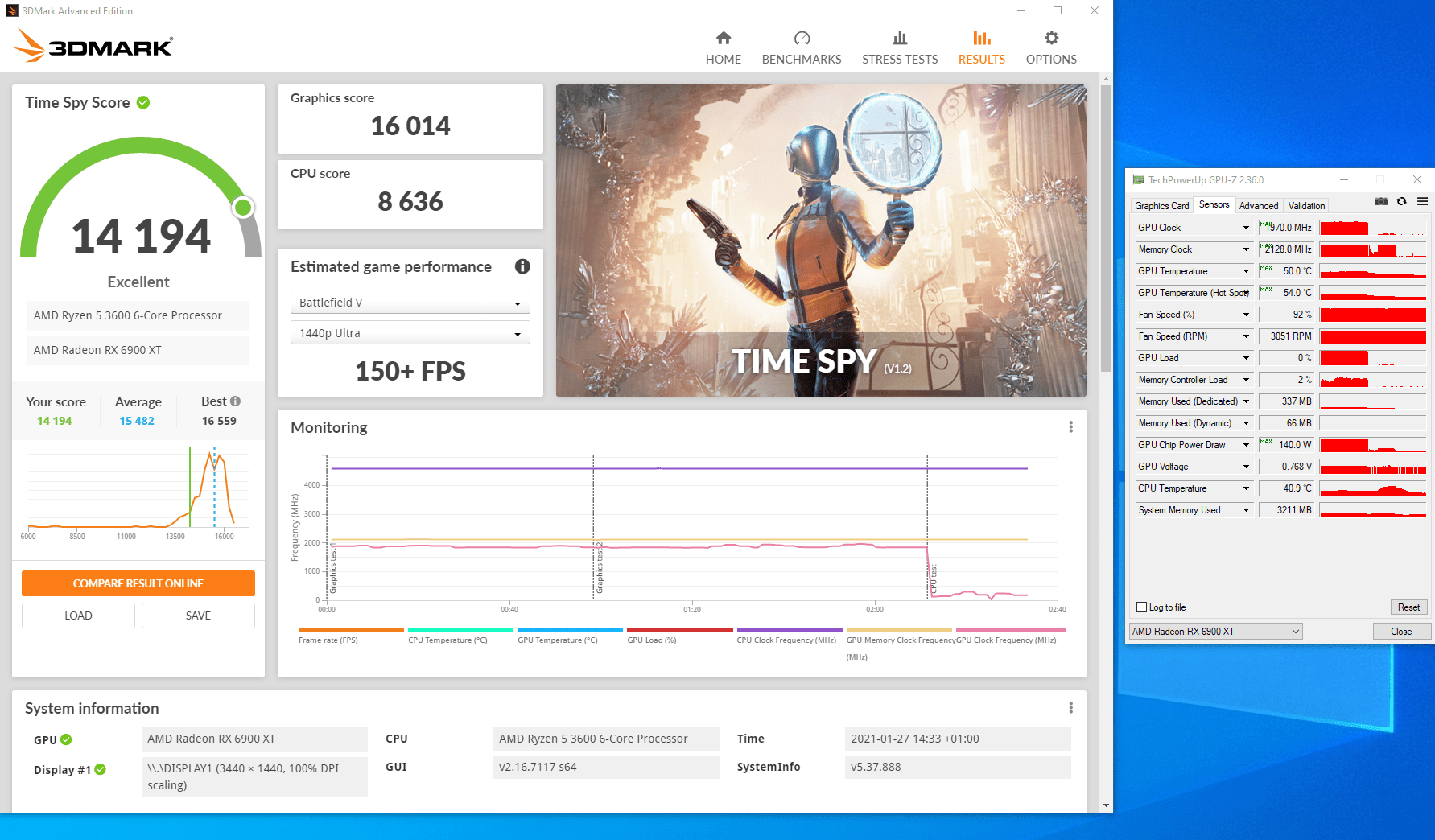Open the Benchmarks section
Image resolution: width=1435 pixels, height=840 pixels.
(802, 48)
